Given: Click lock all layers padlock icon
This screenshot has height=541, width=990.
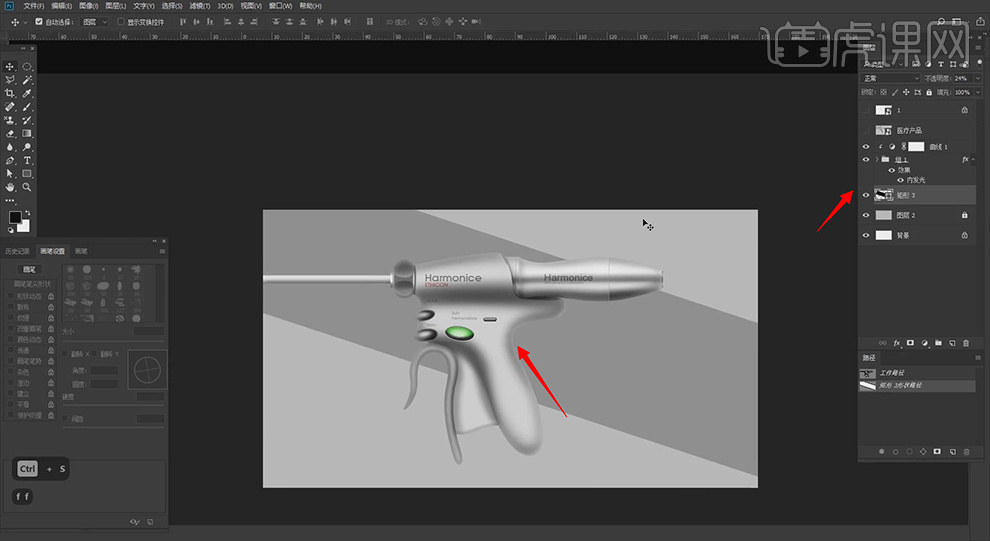Looking at the screenshot, I should [x=929, y=92].
